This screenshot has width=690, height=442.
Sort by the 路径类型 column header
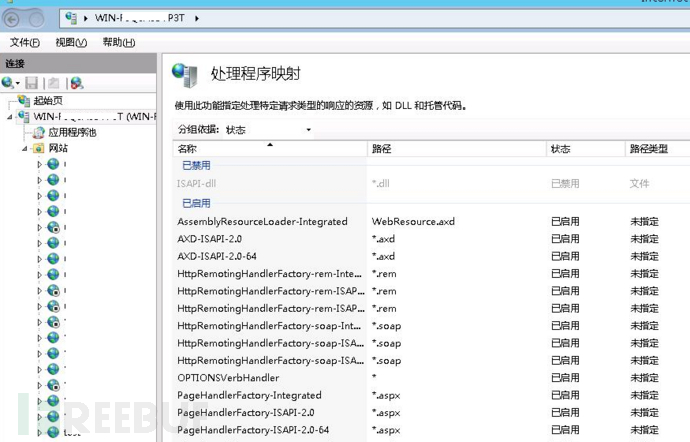(x=657, y=149)
